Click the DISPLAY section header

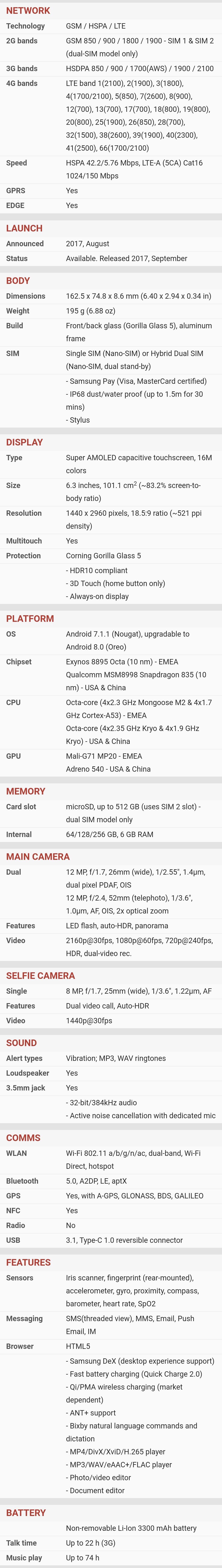coord(24,442)
